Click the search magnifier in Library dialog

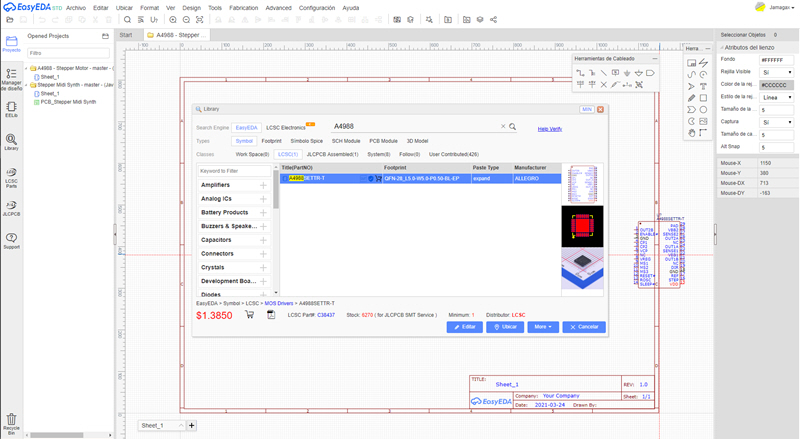pos(513,127)
